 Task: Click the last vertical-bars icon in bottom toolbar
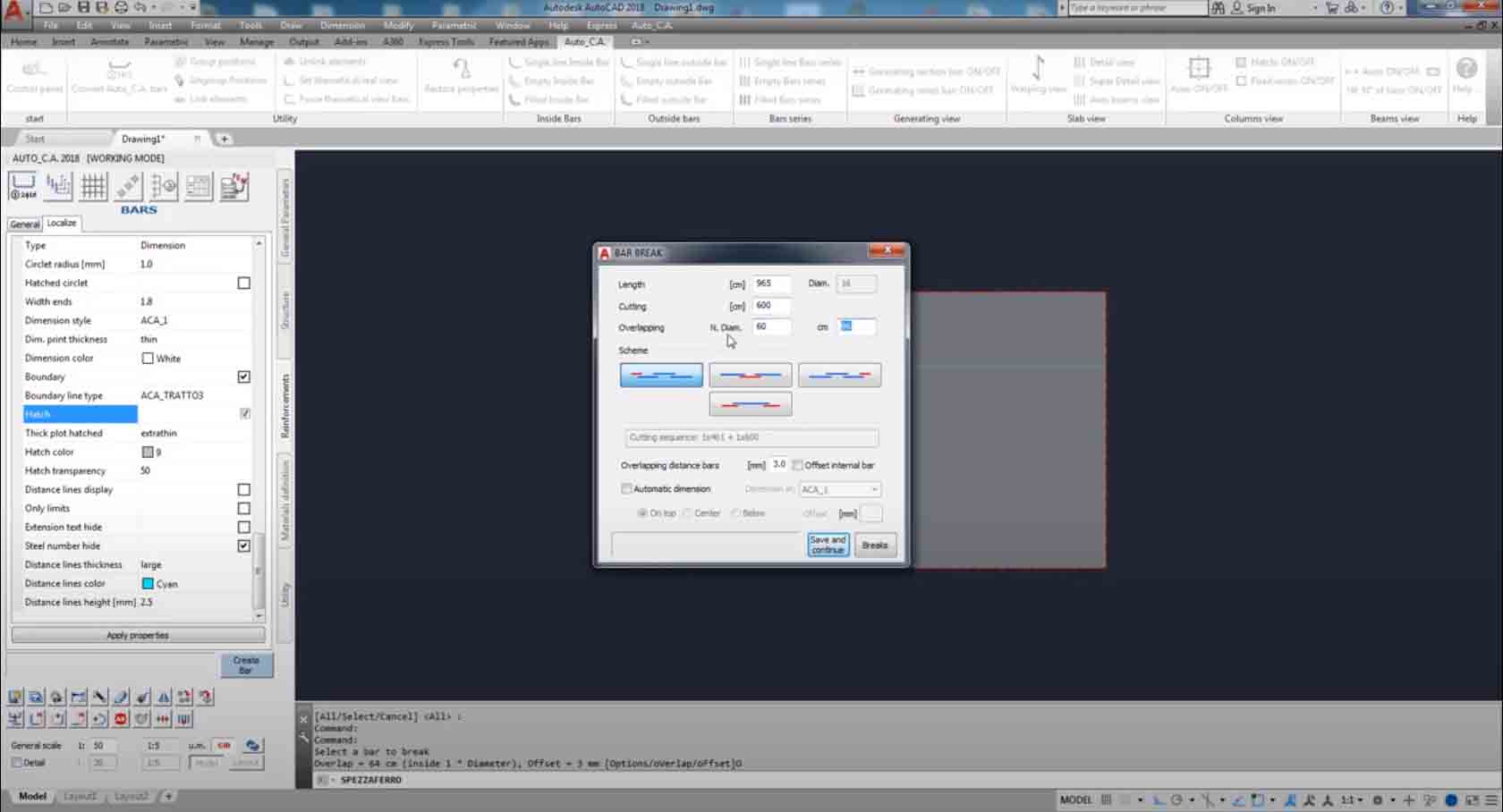pyautogui.click(x=184, y=719)
